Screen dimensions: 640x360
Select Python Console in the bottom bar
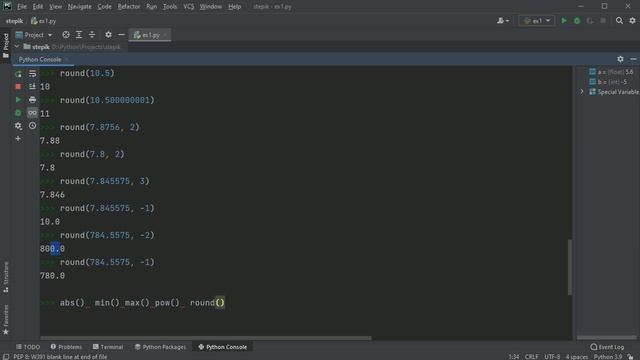222,347
